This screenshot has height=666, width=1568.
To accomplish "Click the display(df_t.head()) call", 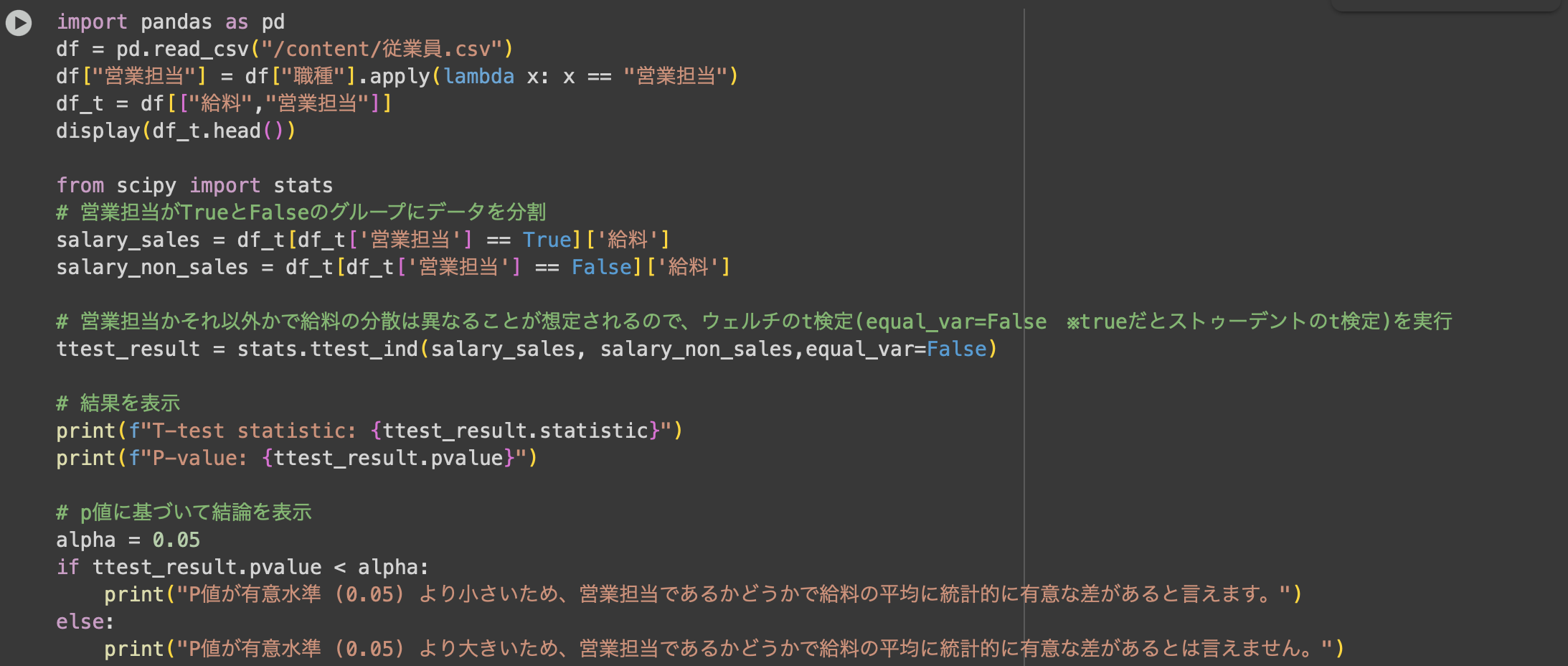I will (x=174, y=130).
